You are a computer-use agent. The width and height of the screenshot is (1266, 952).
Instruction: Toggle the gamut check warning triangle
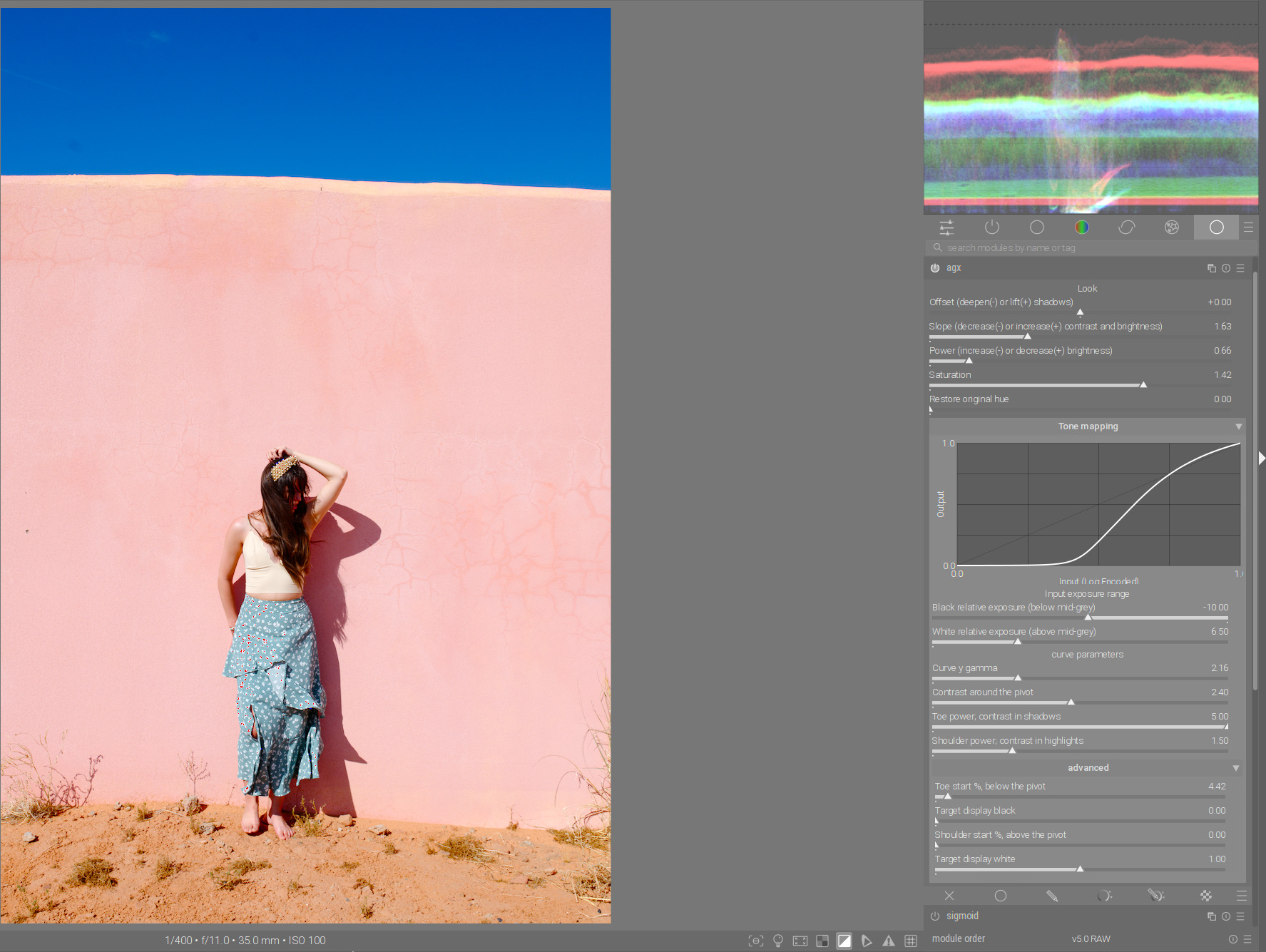pos(889,941)
